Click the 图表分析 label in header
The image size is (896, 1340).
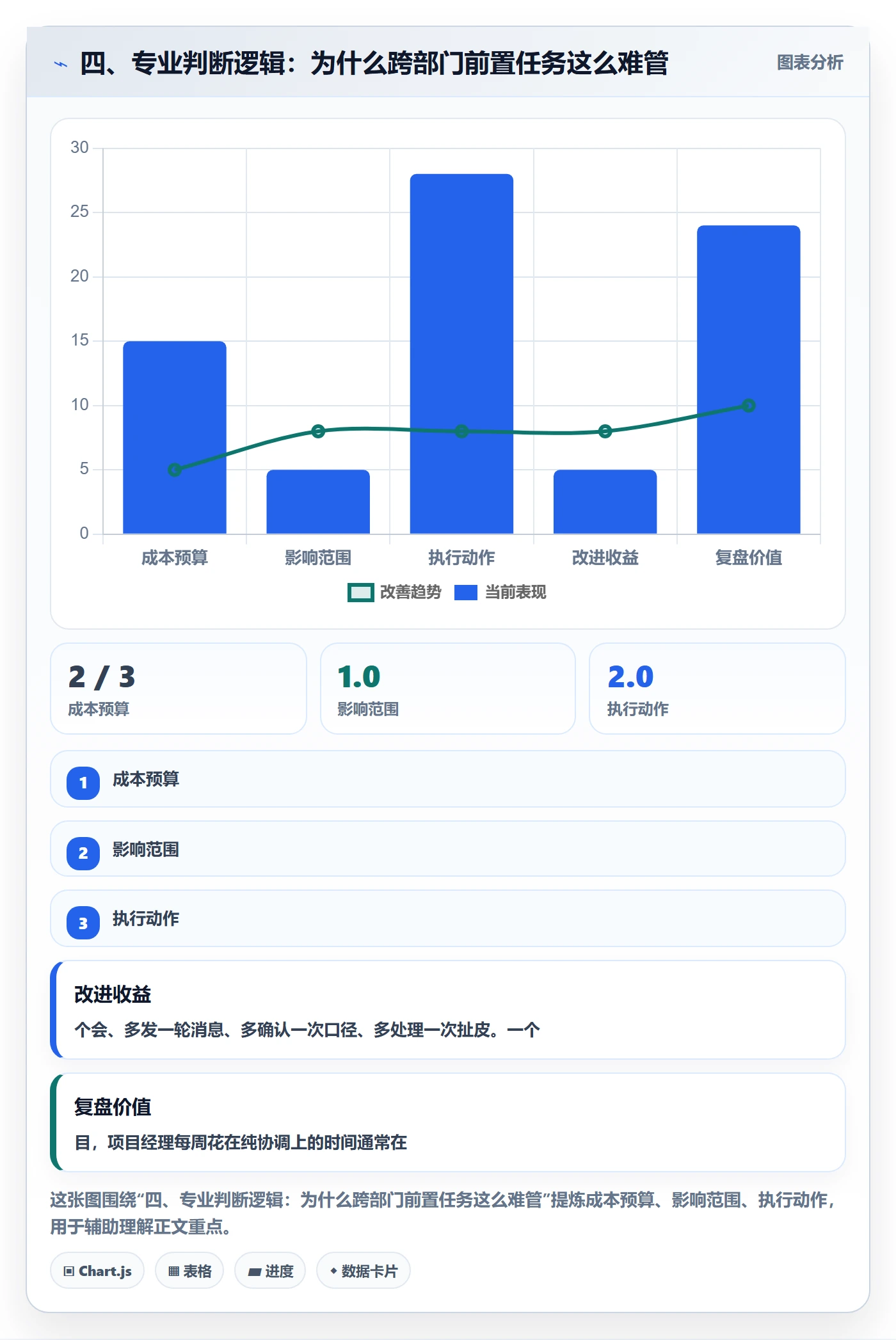[x=810, y=63]
